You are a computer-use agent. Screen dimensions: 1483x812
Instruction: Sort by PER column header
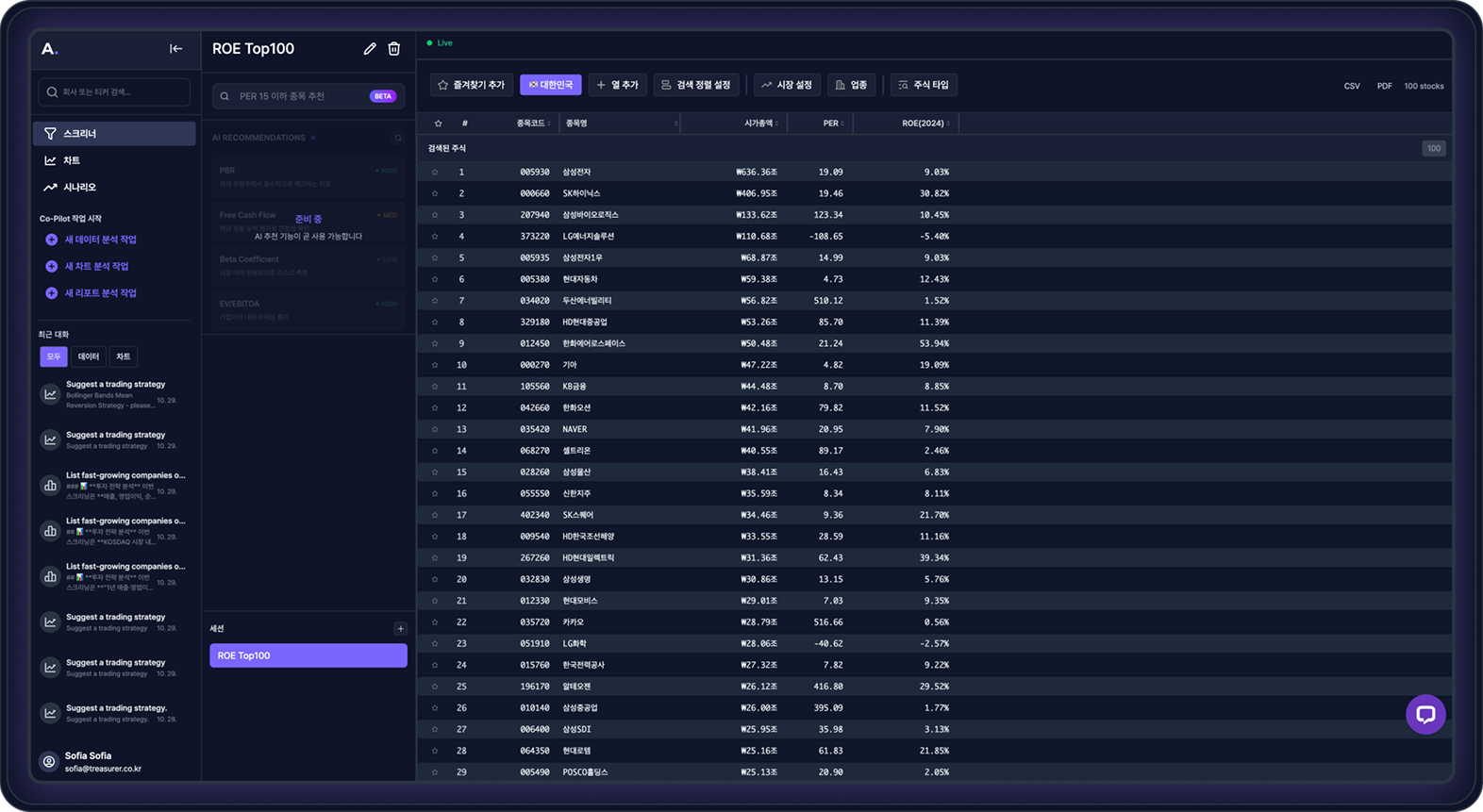tap(831, 124)
